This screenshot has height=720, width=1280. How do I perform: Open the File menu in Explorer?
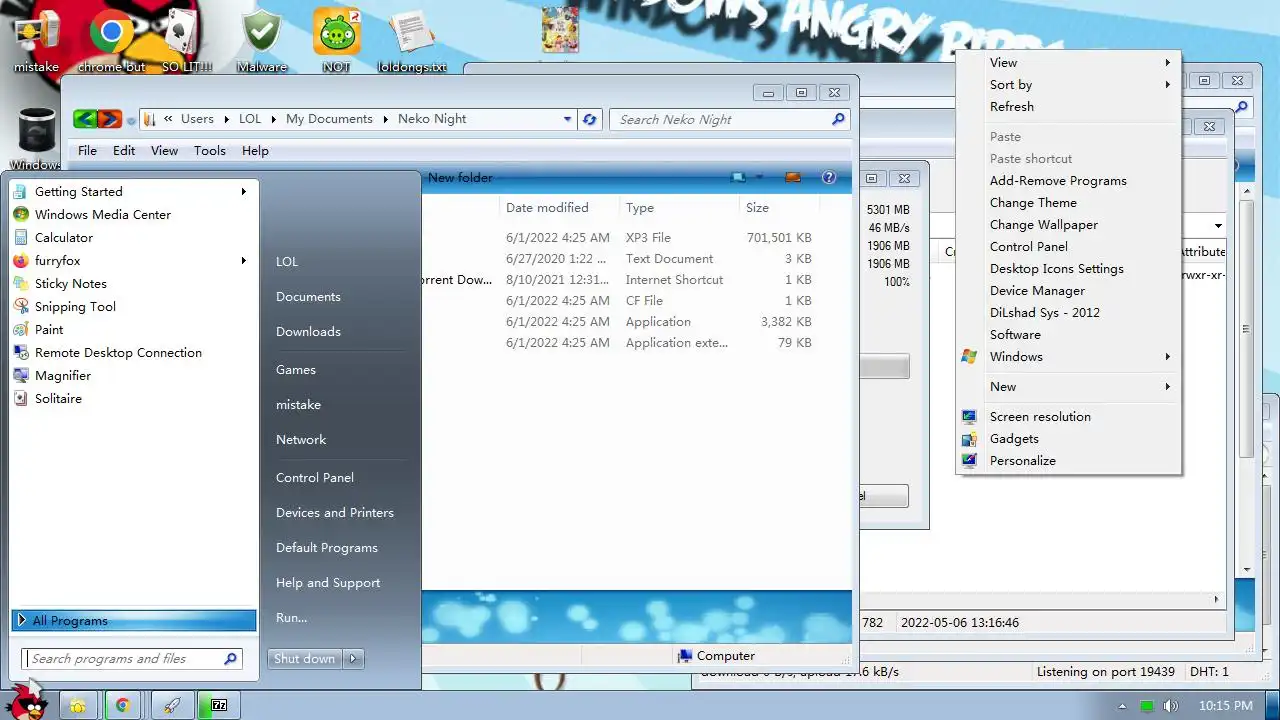(87, 150)
